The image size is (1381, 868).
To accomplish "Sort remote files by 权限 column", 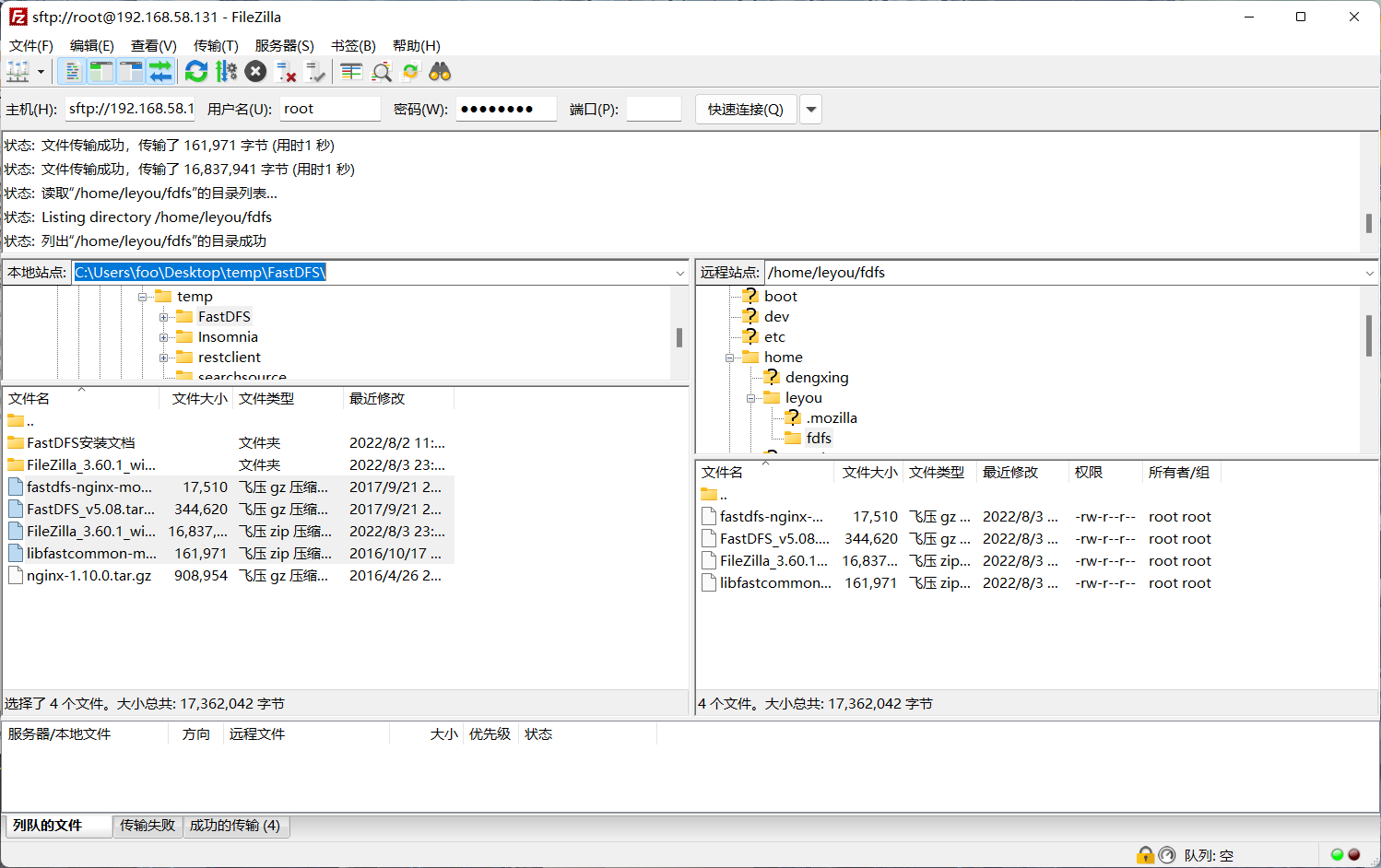I will (1105, 473).
